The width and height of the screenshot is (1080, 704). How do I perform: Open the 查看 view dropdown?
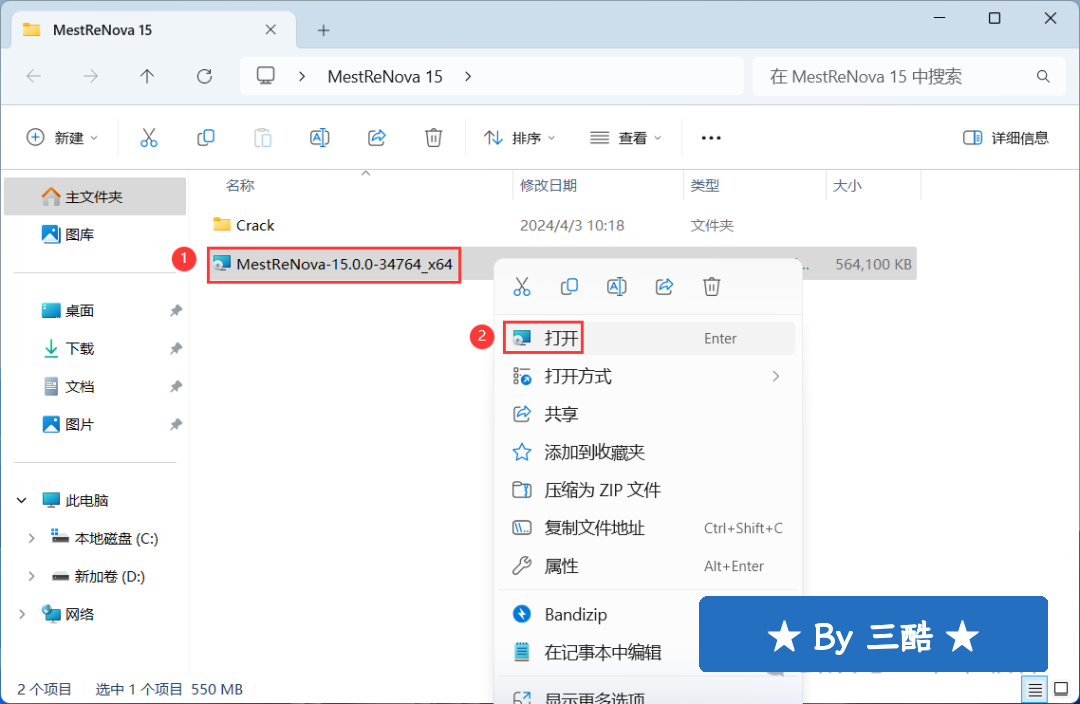625,138
